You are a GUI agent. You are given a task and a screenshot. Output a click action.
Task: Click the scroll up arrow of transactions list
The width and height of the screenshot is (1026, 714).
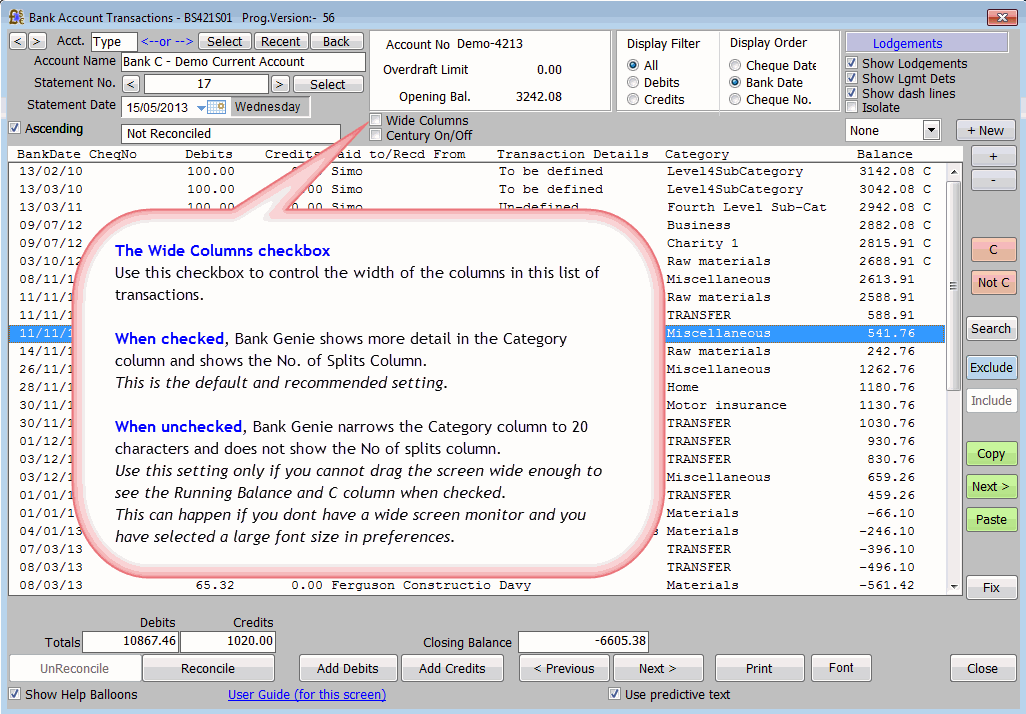954,172
